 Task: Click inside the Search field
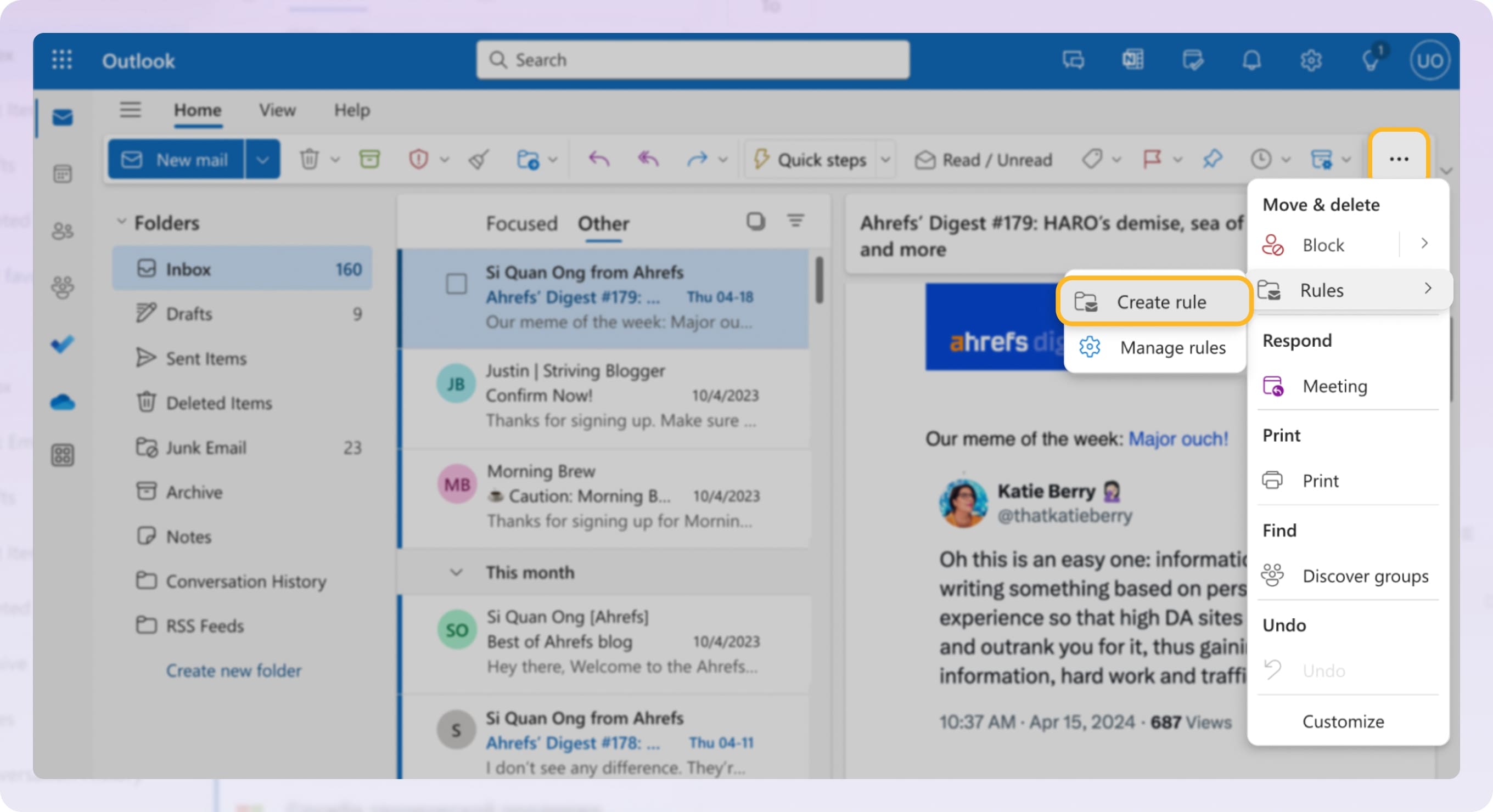click(692, 60)
